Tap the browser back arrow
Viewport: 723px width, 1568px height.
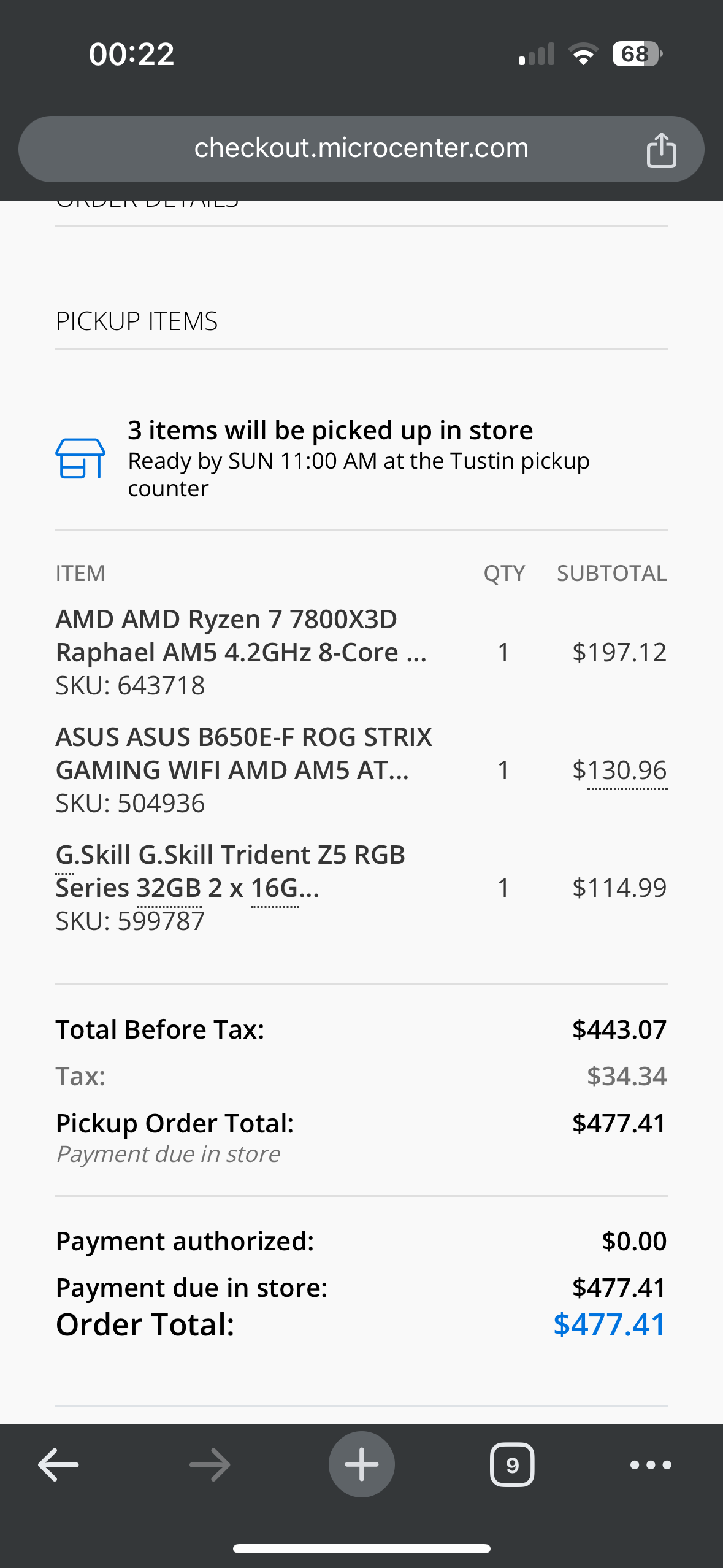click(x=58, y=1465)
